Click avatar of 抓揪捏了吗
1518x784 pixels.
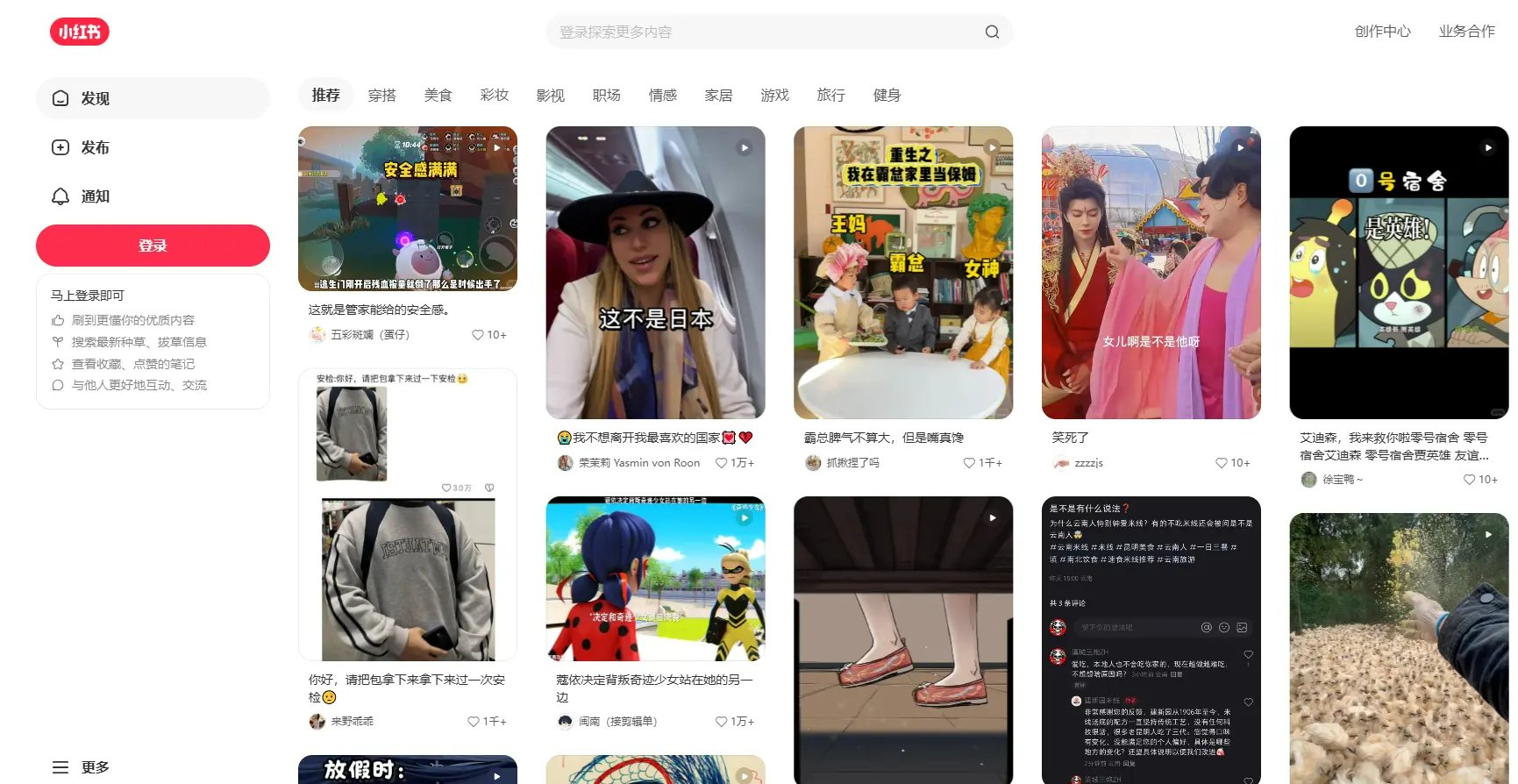(x=813, y=463)
